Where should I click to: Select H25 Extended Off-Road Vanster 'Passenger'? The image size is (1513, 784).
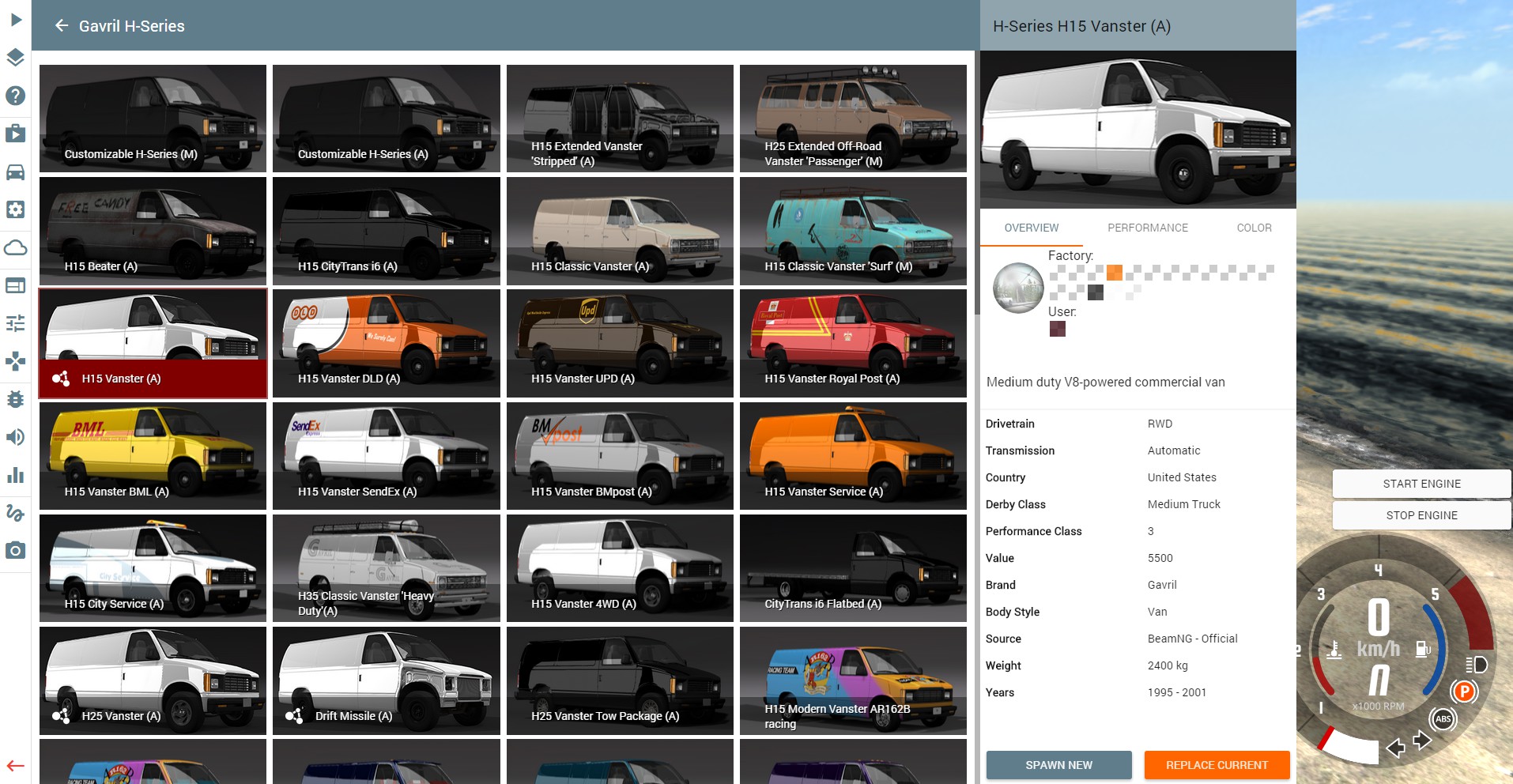coord(853,119)
